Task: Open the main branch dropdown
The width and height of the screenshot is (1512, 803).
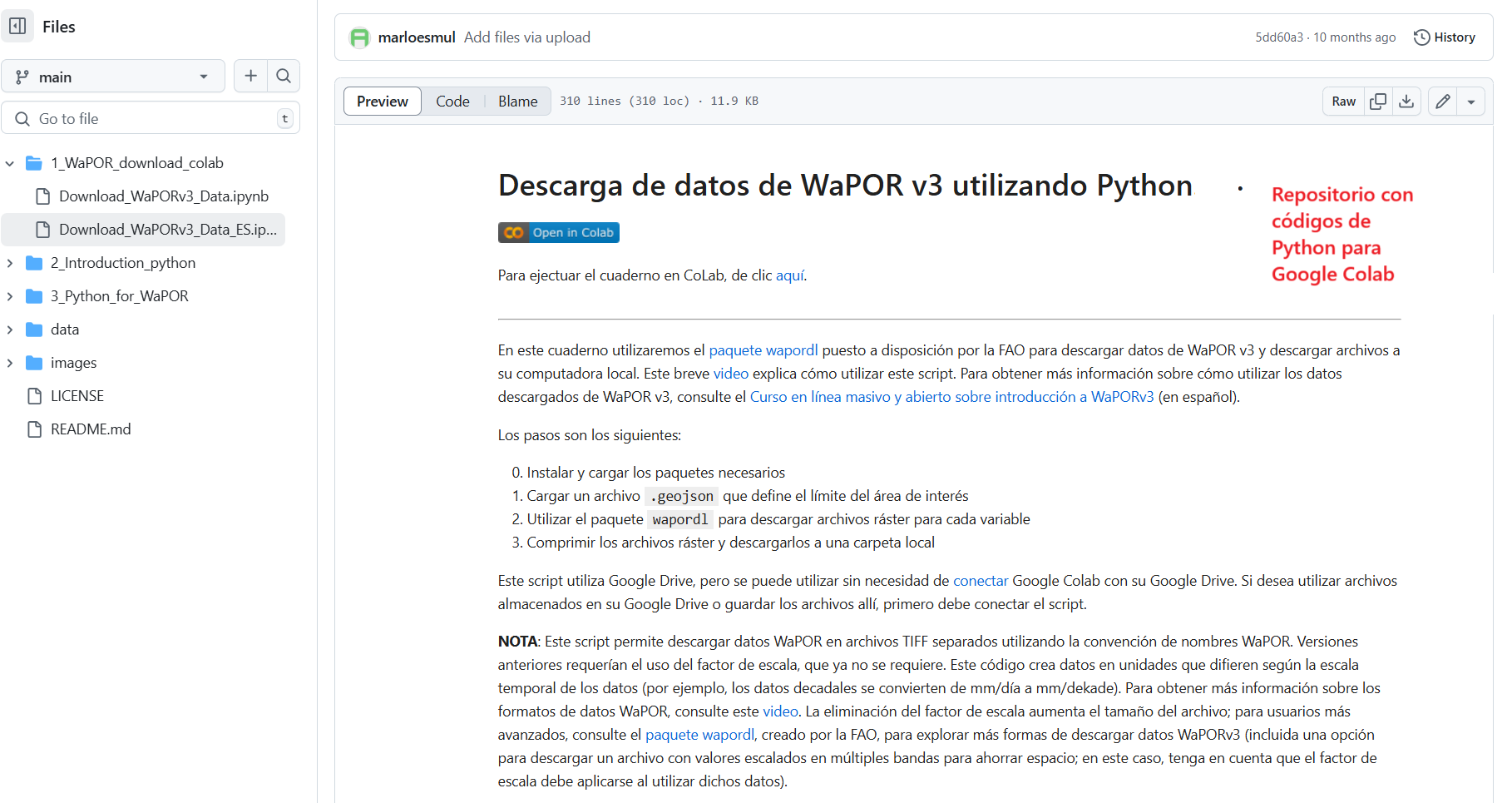Action: (x=113, y=77)
